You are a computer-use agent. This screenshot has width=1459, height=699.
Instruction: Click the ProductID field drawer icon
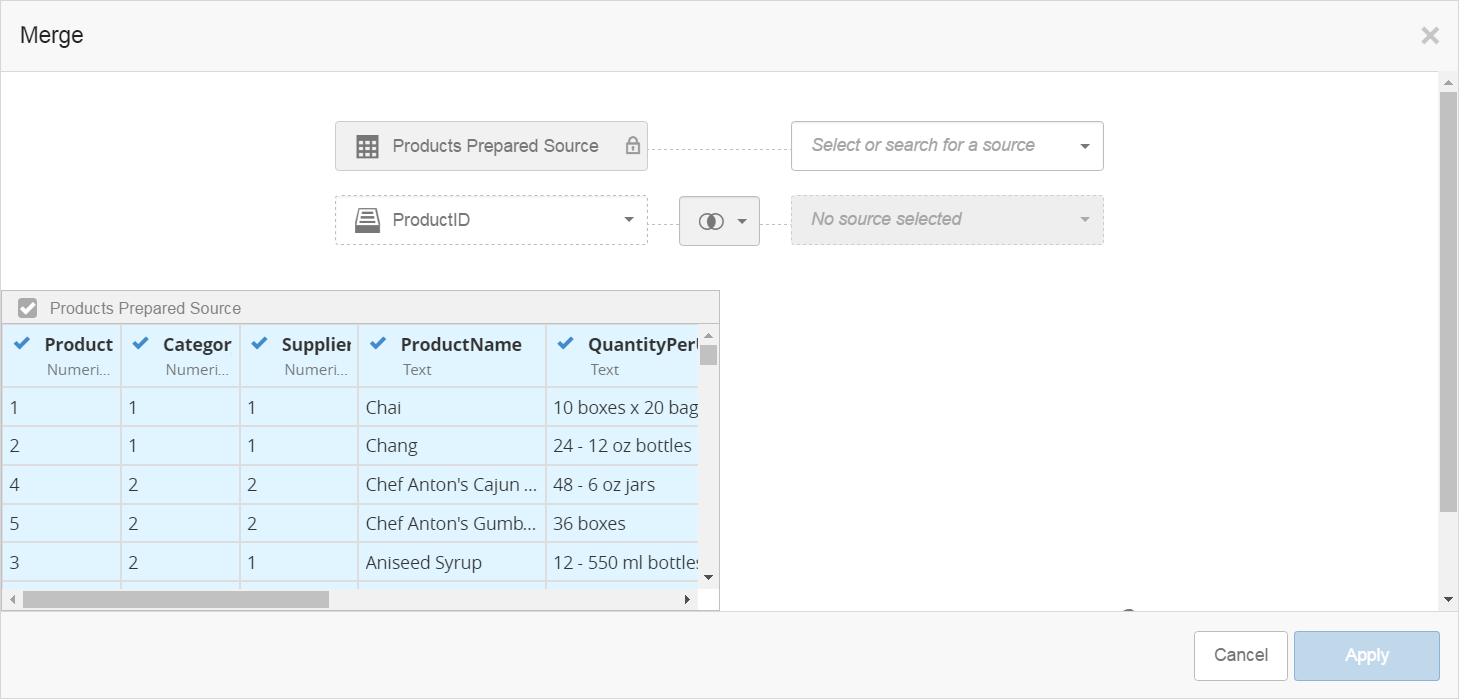coord(367,220)
